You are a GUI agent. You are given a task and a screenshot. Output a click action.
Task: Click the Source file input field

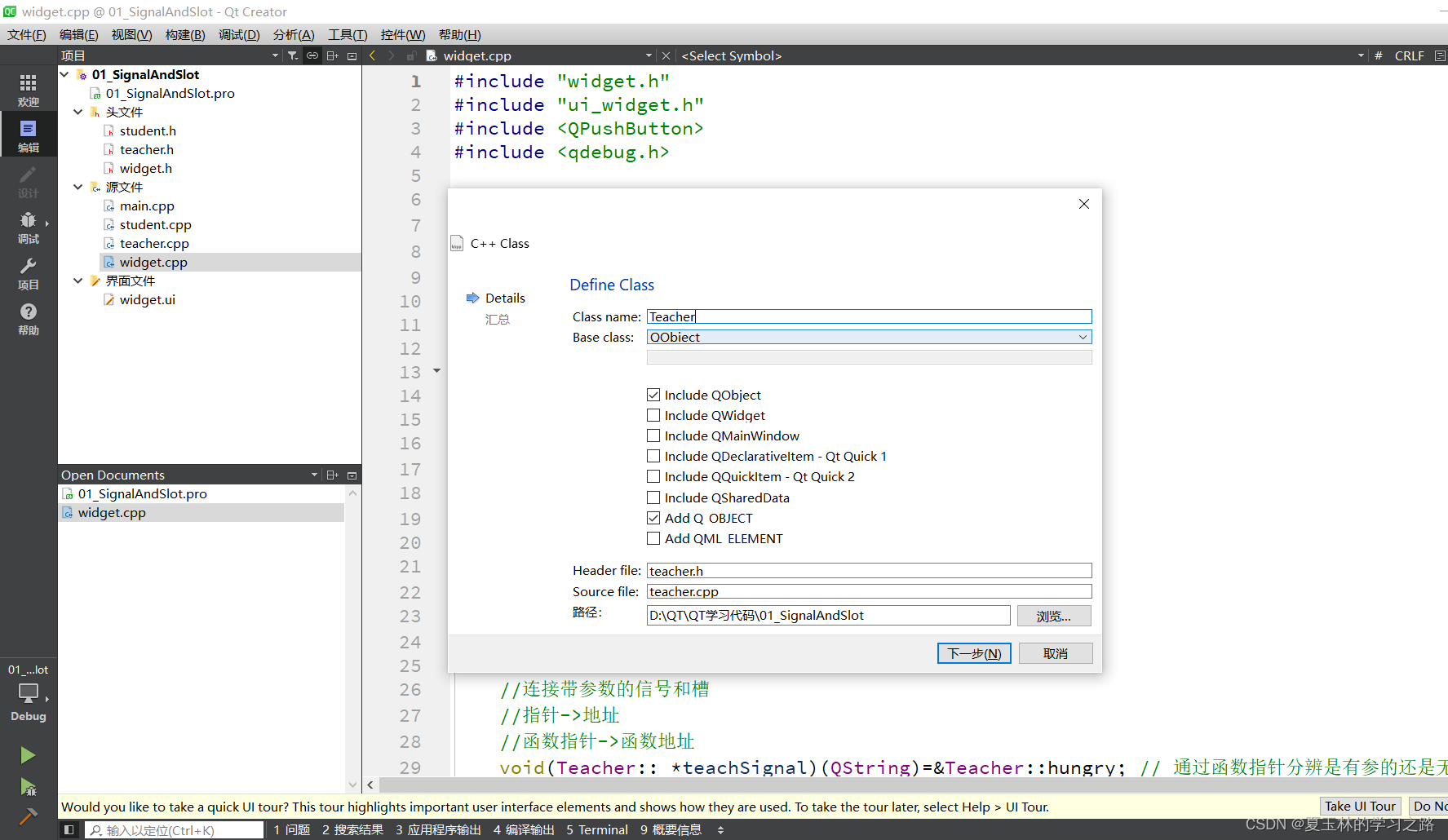(x=869, y=591)
